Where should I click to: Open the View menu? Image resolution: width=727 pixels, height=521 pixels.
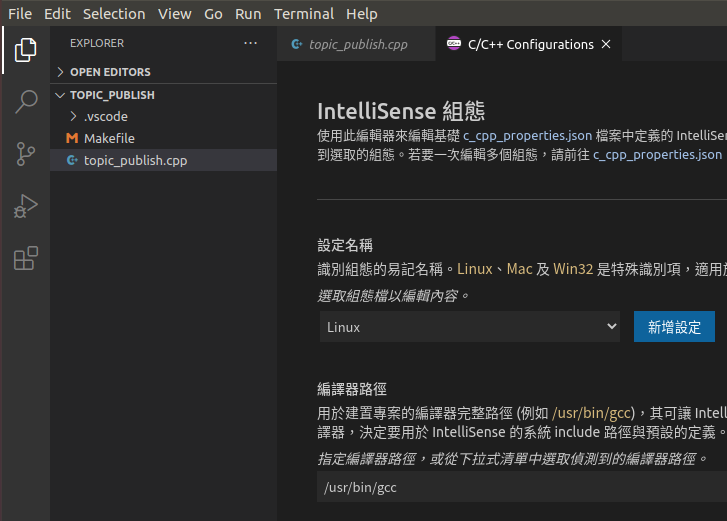pos(174,14)
